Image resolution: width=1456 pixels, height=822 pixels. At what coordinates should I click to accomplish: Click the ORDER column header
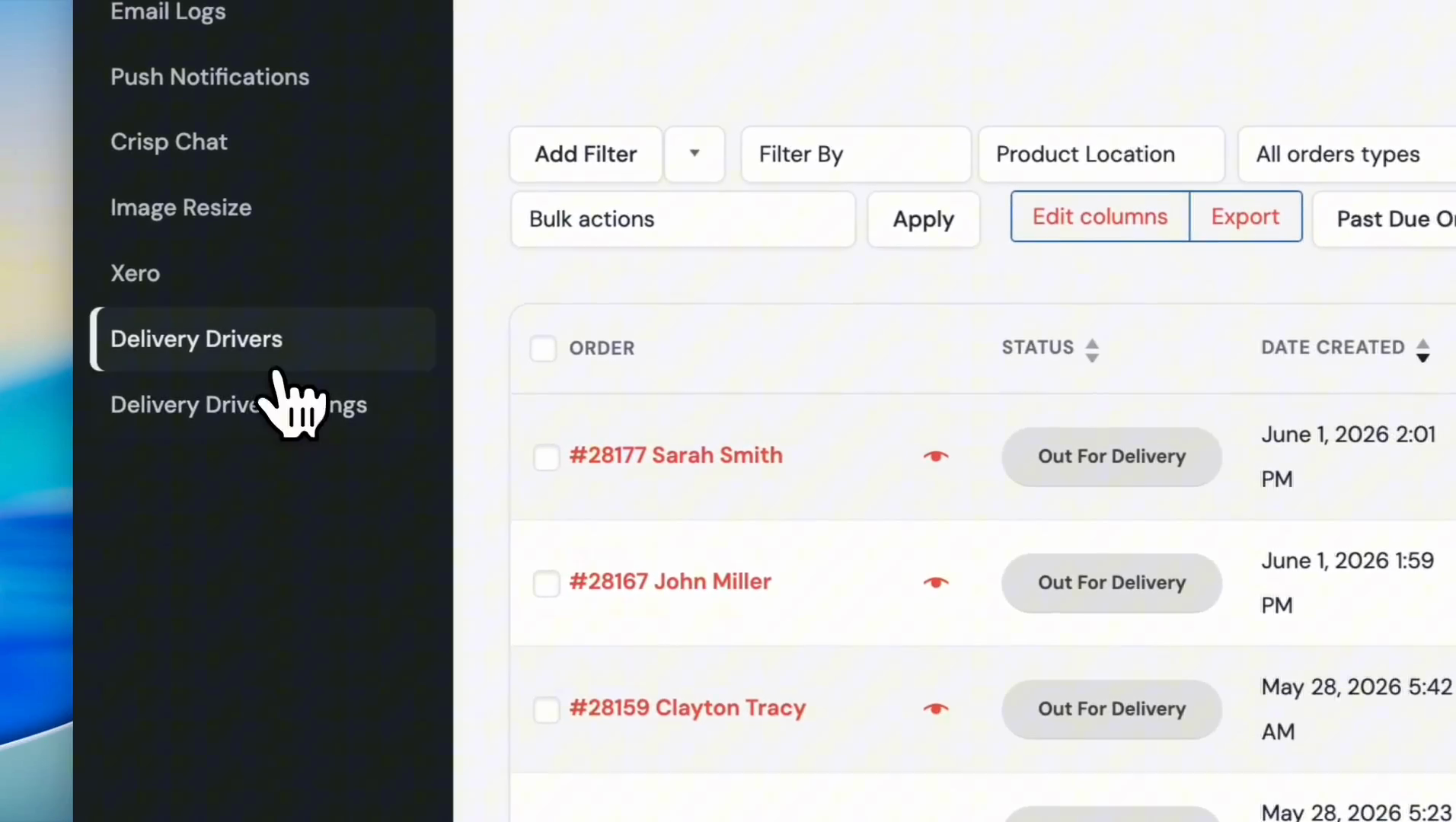tap(602, 349)
